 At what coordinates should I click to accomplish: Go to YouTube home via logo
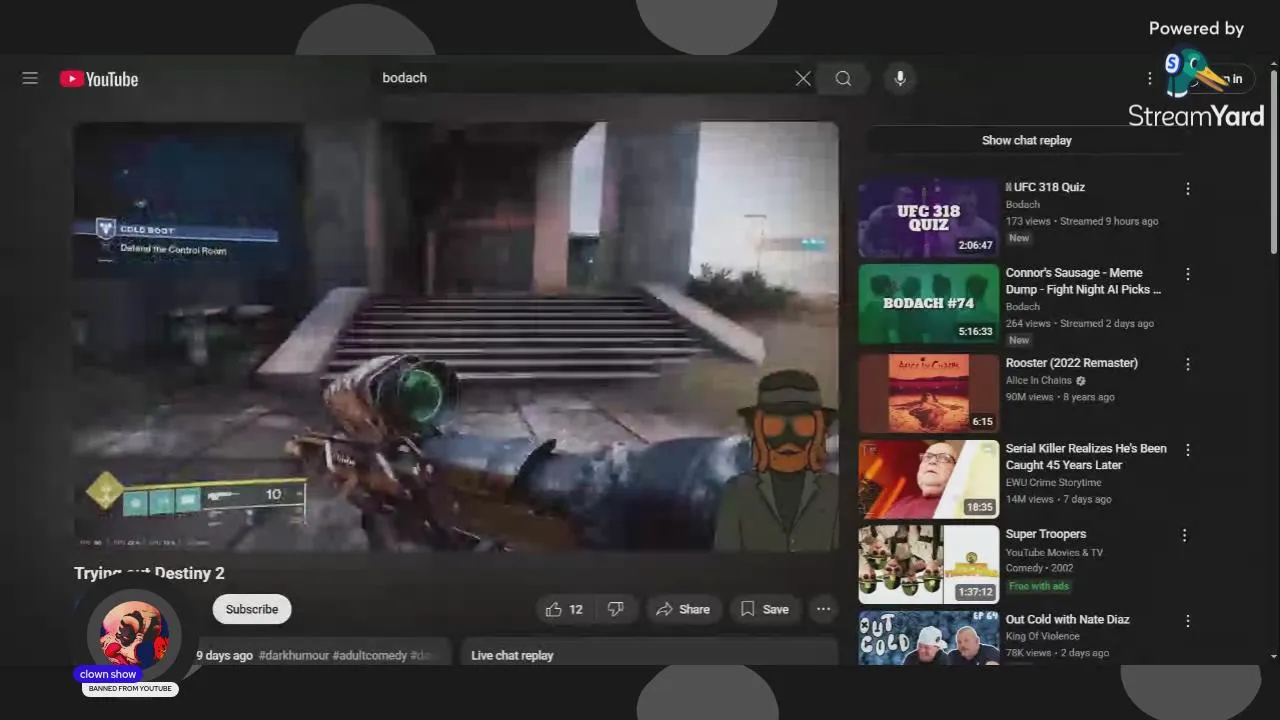(x=99, y=79)
